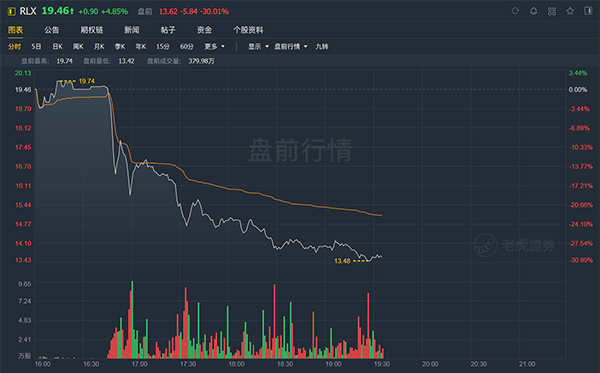Switch chart to 季K
The height and width of the screenshot is (373, 600).
pos(120,47)
